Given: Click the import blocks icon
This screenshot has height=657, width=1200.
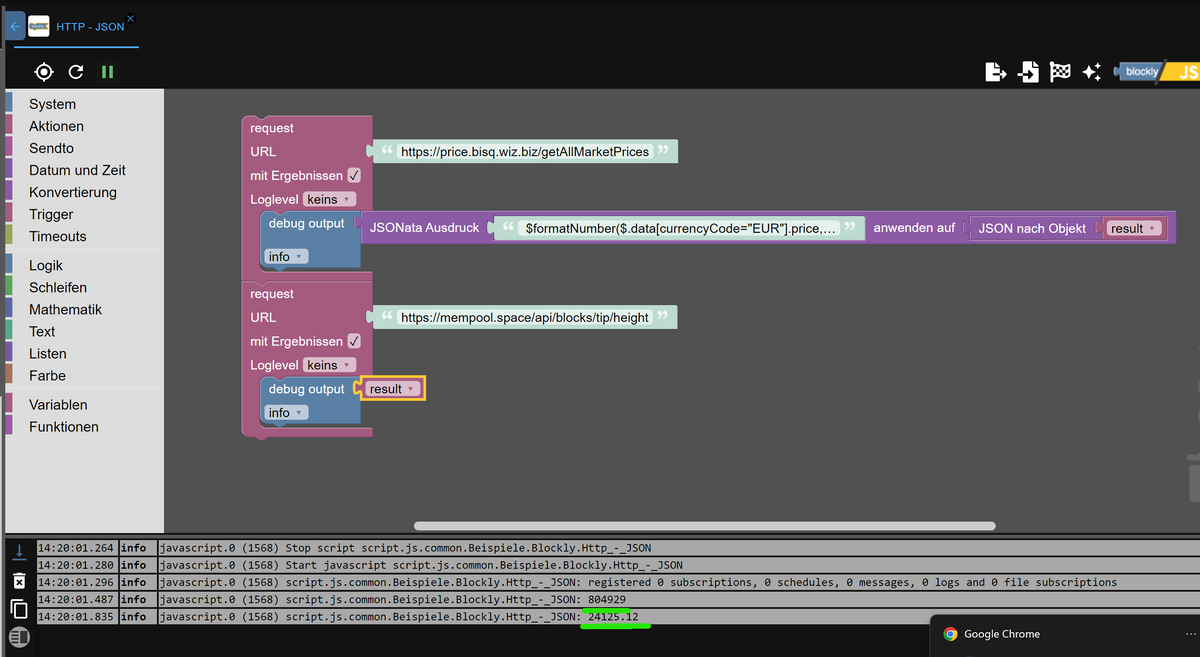Looking at the screenshot, I should pos(1028,72).
